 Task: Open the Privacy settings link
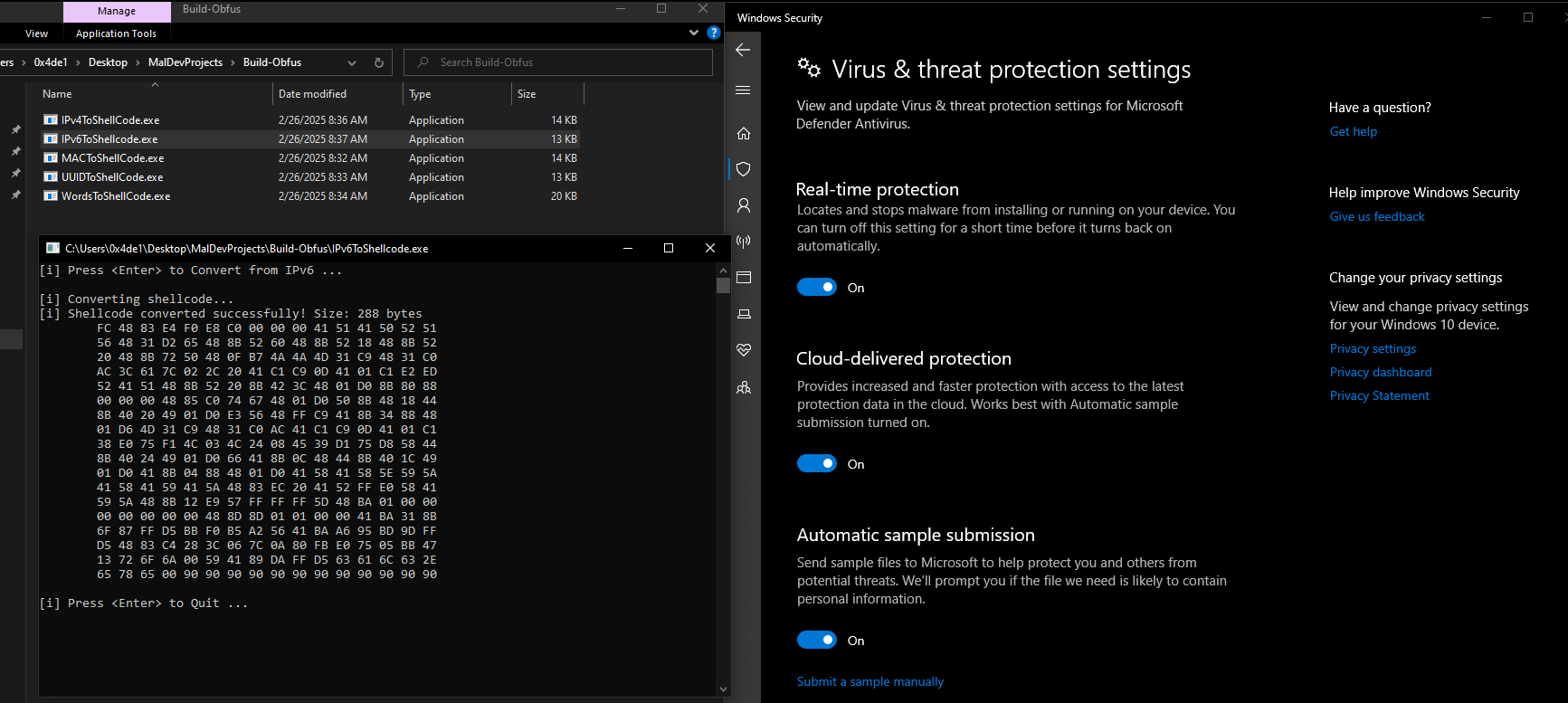[x=1373, y=348]
